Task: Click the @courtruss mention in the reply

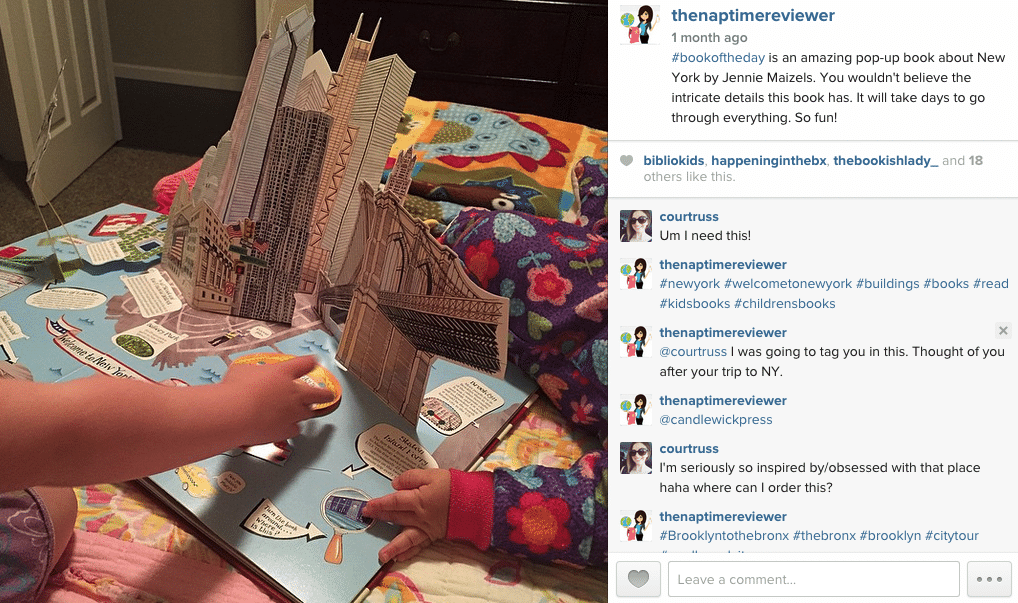Action: (693, 352)
